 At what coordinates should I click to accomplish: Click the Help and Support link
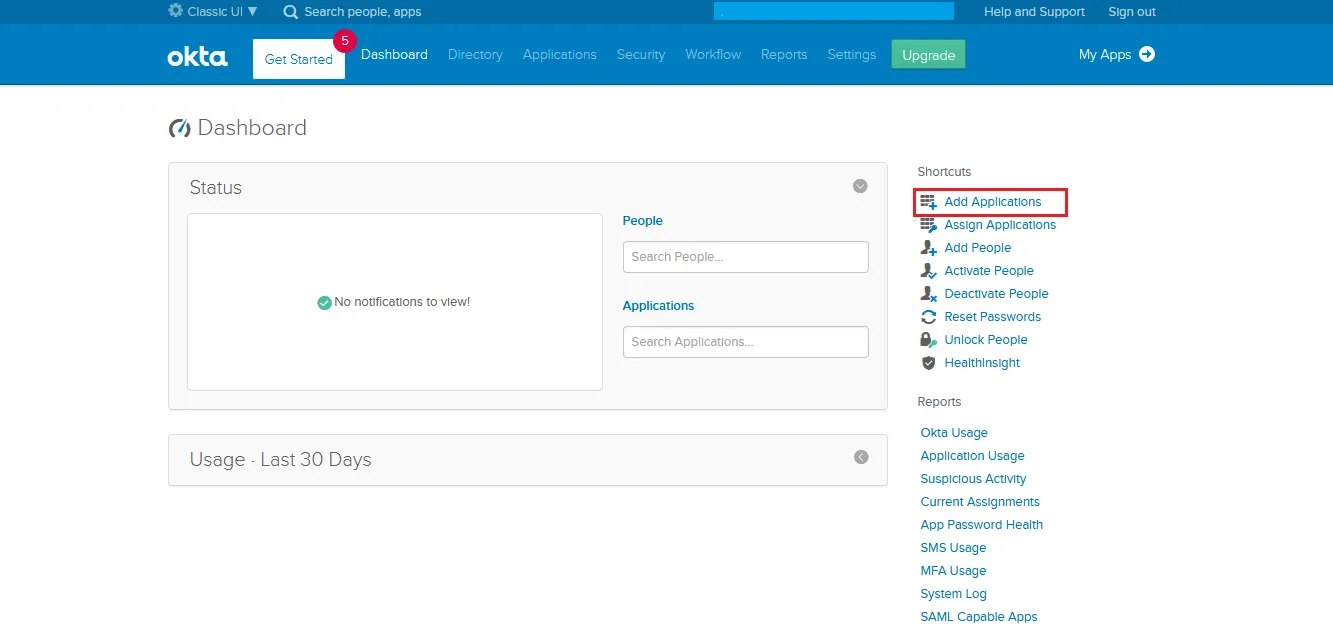pos(1034,12)
